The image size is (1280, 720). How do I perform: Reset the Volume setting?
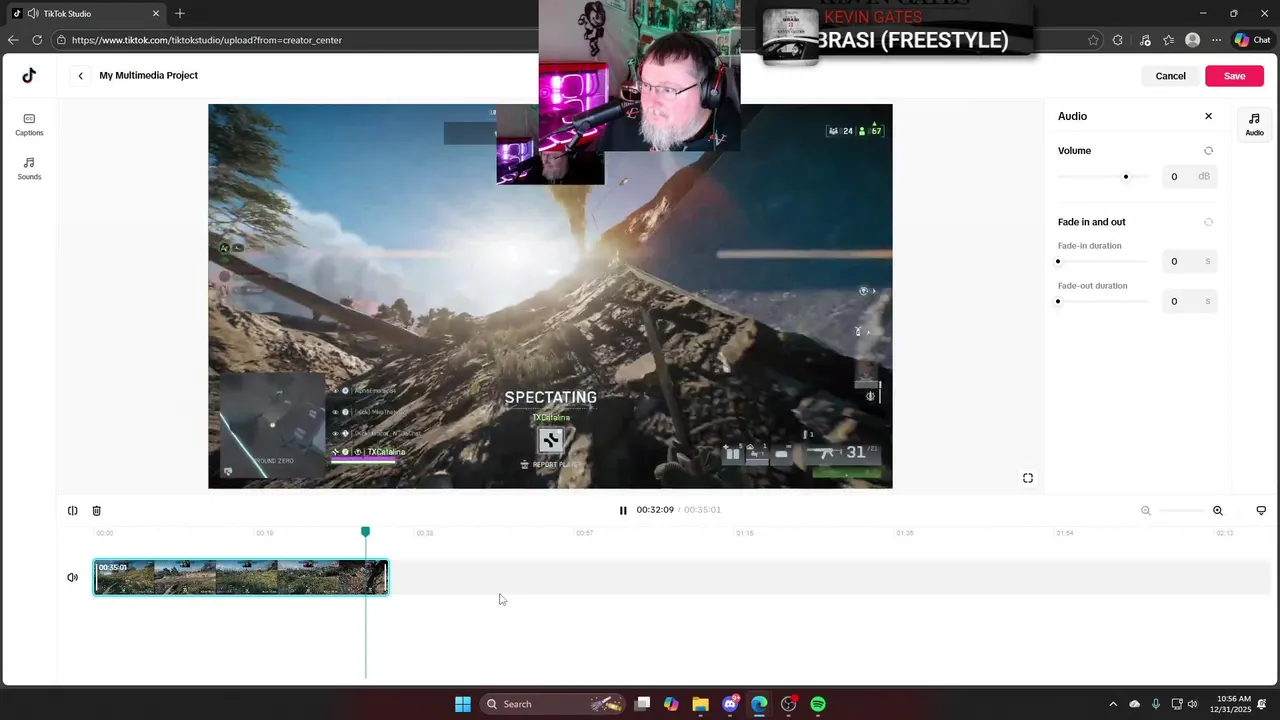(x=1208, y=151)
